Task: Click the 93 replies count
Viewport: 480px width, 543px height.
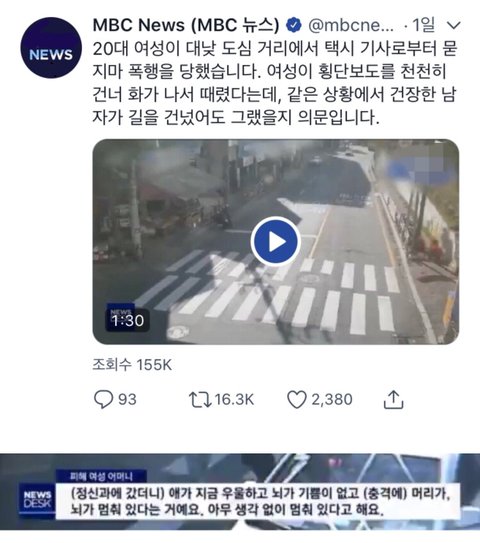Action: pyautogui.click(x=127, y=399)
